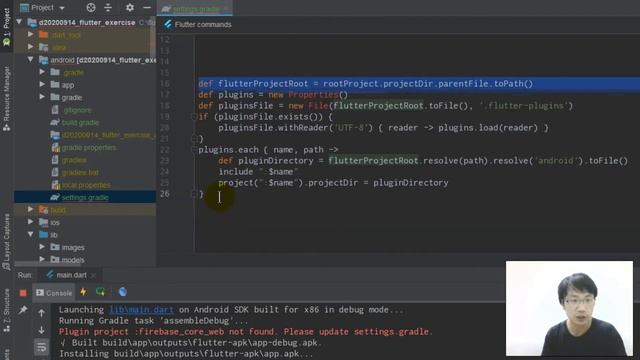
Task: Trigger Flutter Hot Restart green icon
Action: tap(100, 292)
